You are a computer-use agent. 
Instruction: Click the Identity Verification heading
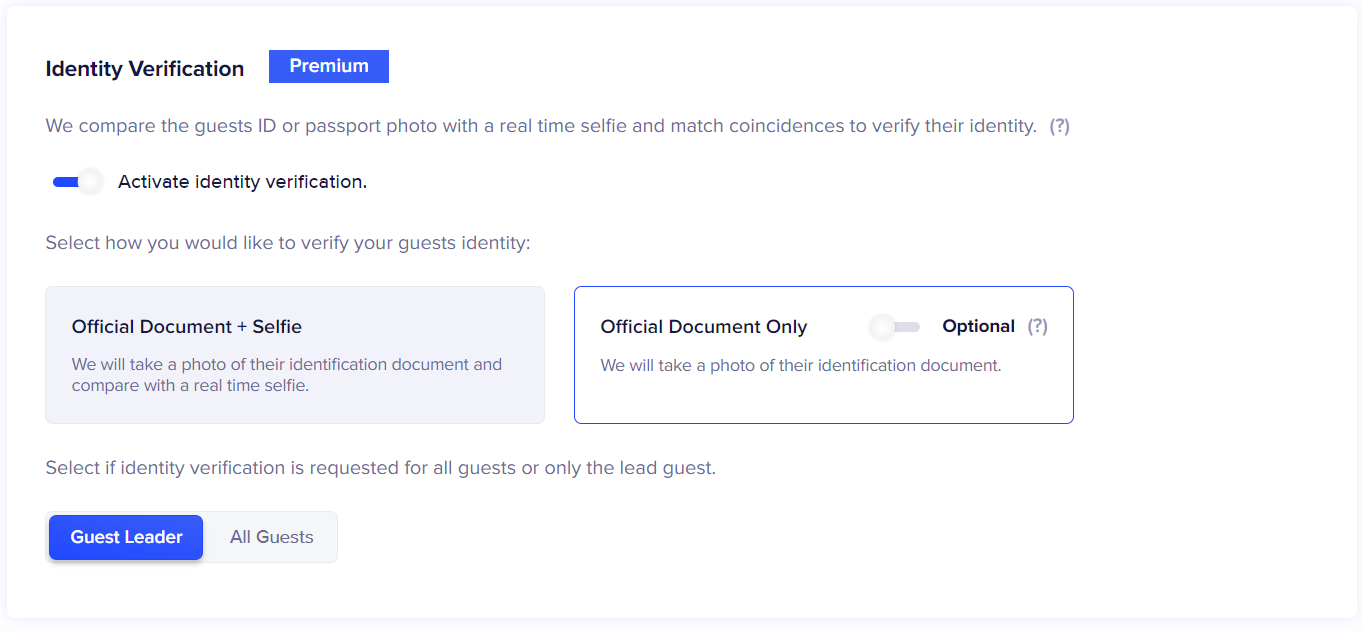point(145,69)
